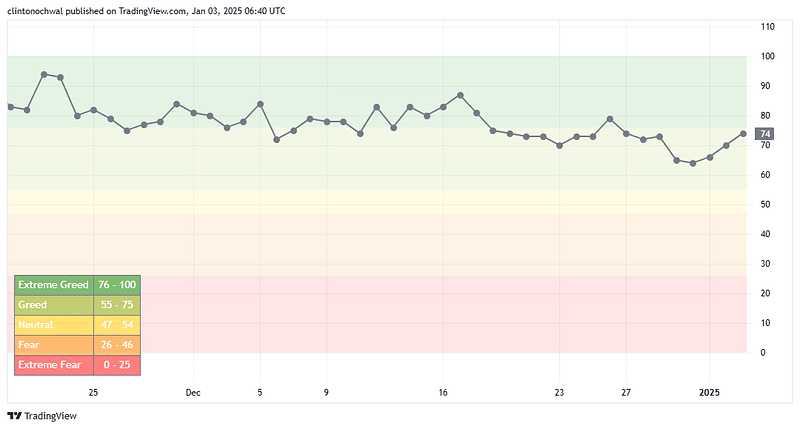Click the Extreme Fear legend label
800x429 pixels.
point(49,365)
